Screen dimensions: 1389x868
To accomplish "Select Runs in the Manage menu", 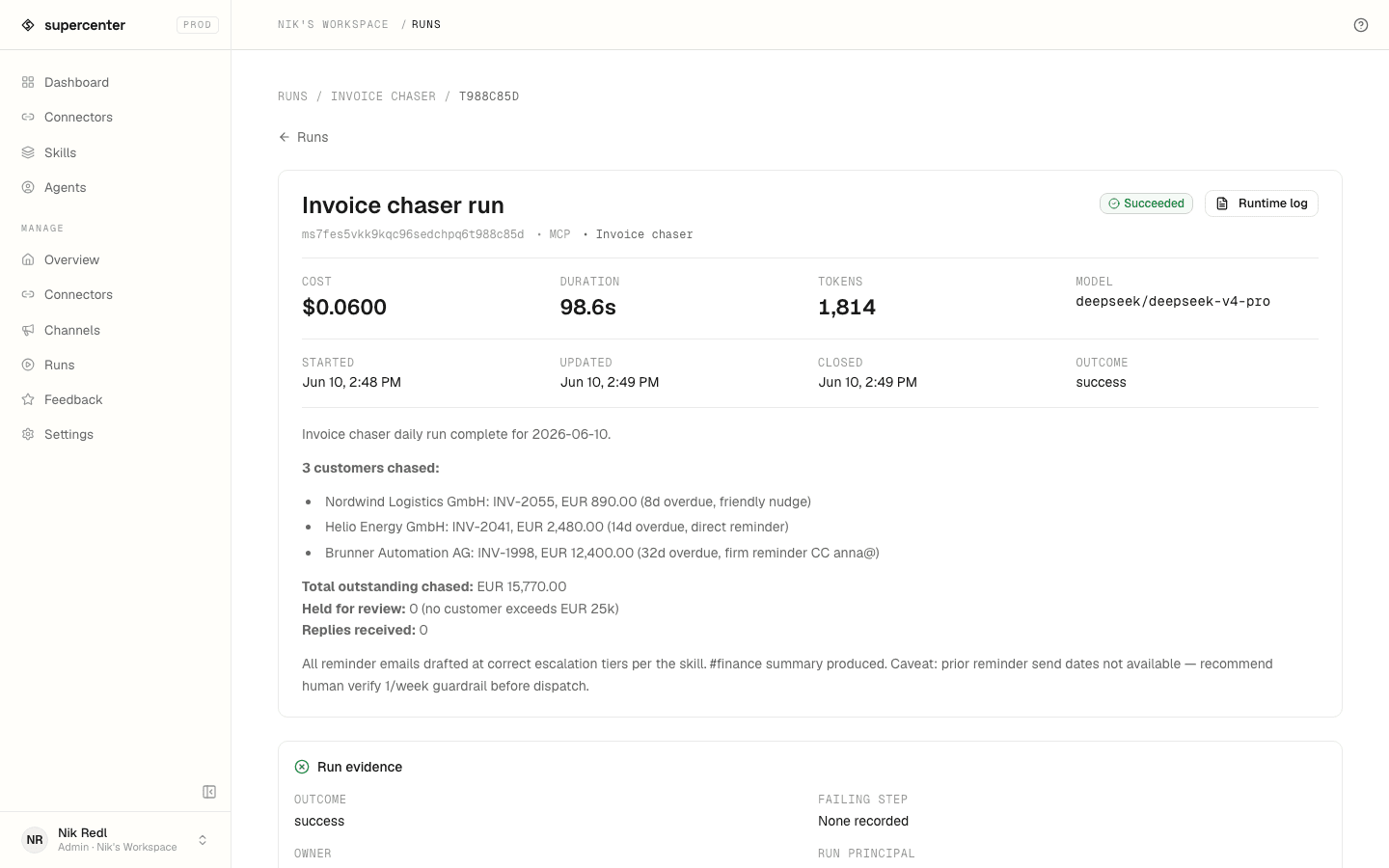I will [x=116, y=365].
